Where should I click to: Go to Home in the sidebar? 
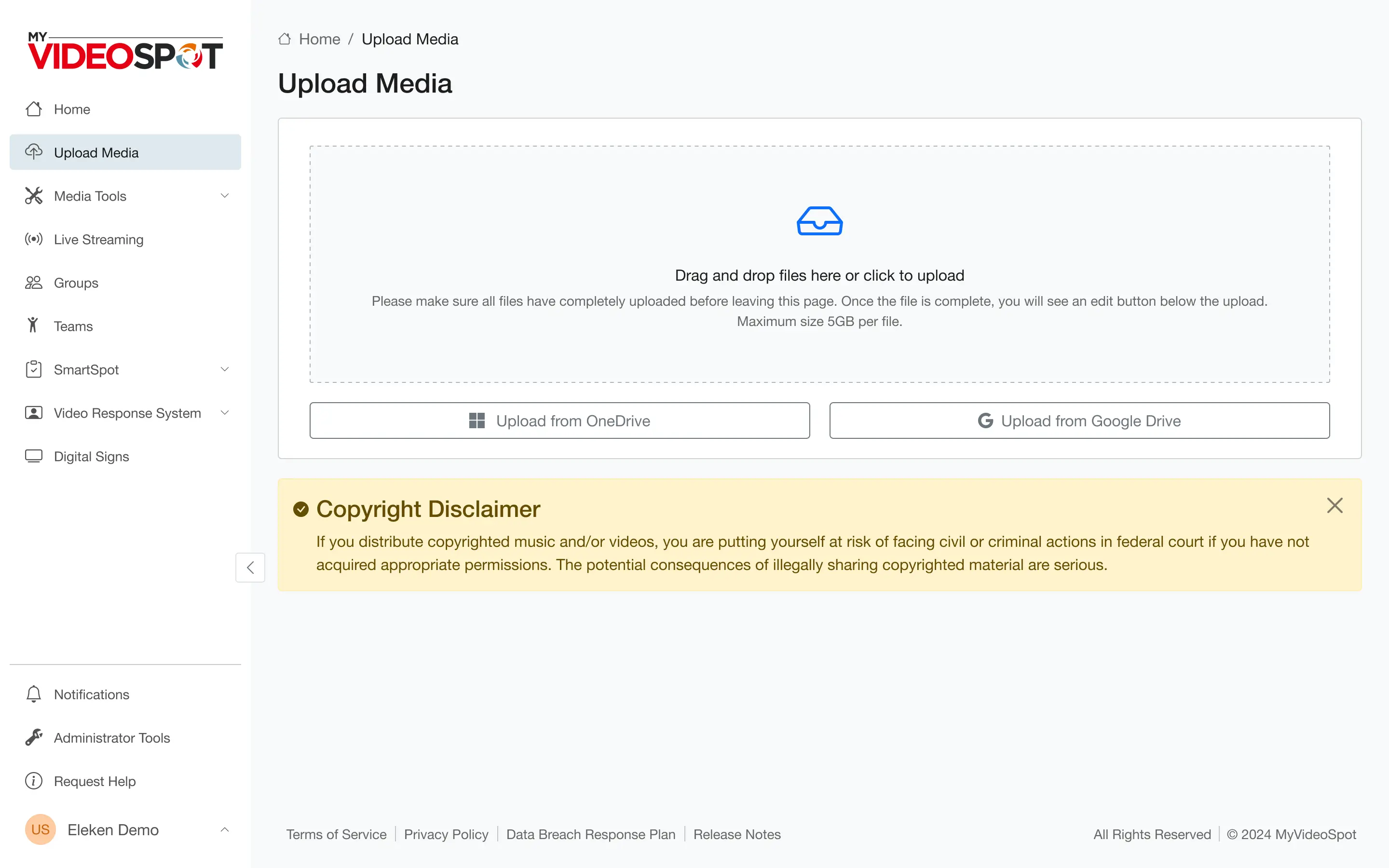click(x=72, y=109)
